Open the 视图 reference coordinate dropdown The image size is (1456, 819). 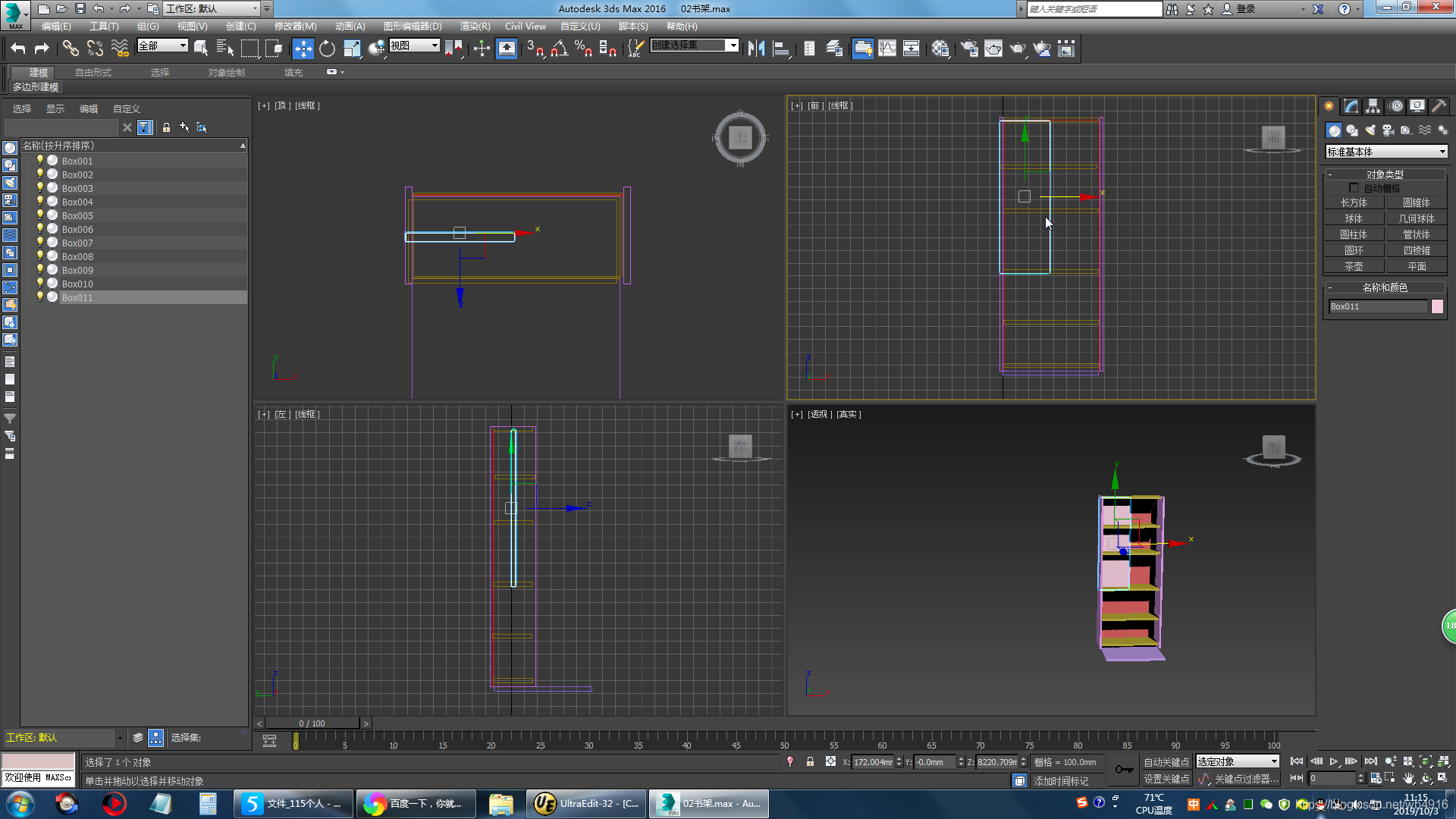(x=414, y=46)
